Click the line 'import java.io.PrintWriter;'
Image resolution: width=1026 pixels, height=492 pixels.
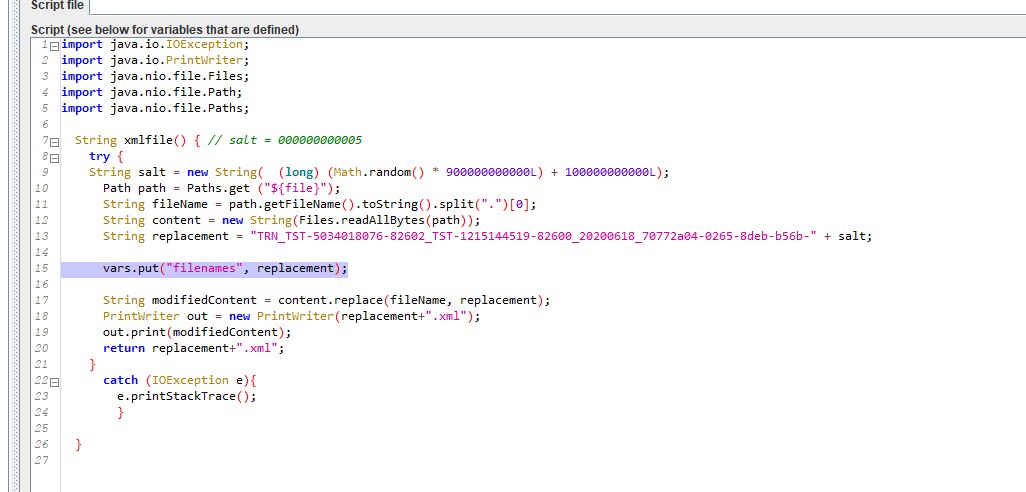pyautogui.click(x=156, y=60)
